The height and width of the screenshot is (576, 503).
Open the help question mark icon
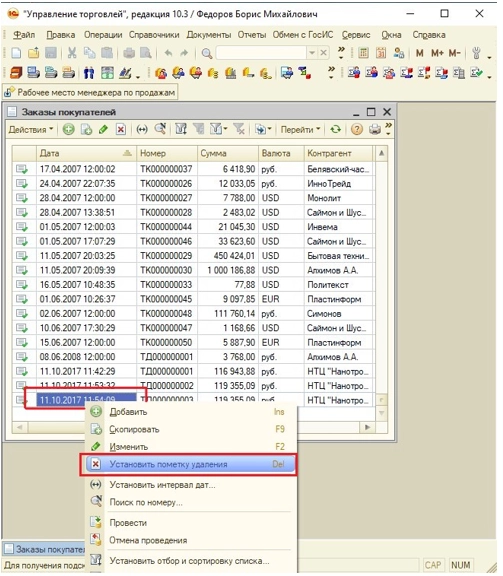pos(356,129)
